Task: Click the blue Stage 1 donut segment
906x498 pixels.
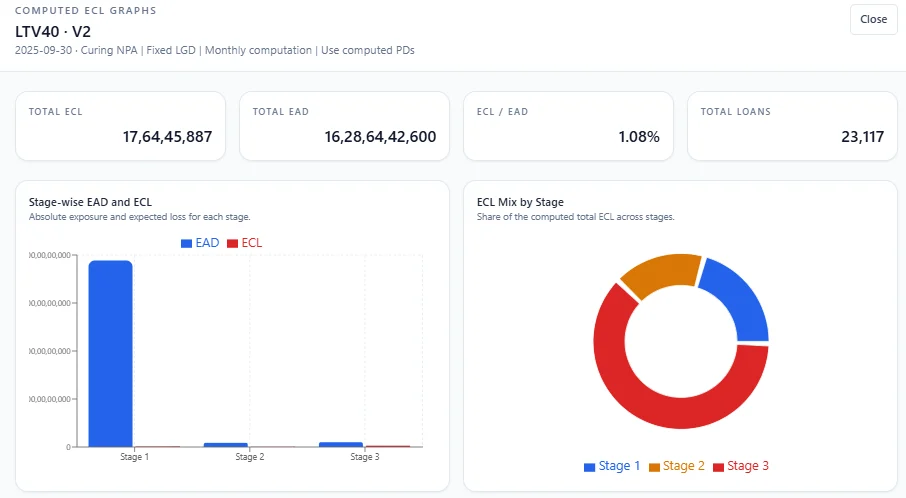Action: (737, 297)
